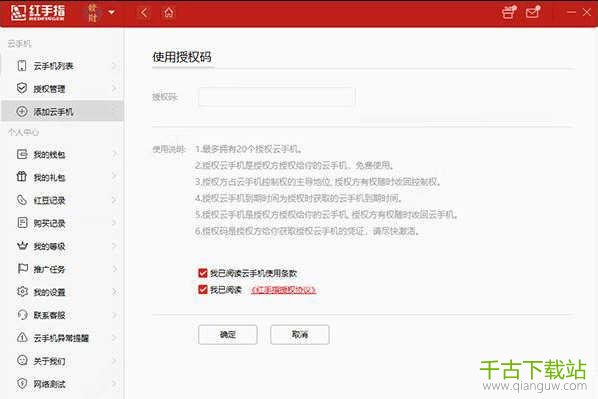The height and width of the screenshot is (399, 598).
Task: Expand the 授权管理 chevron
Action: 114,88
